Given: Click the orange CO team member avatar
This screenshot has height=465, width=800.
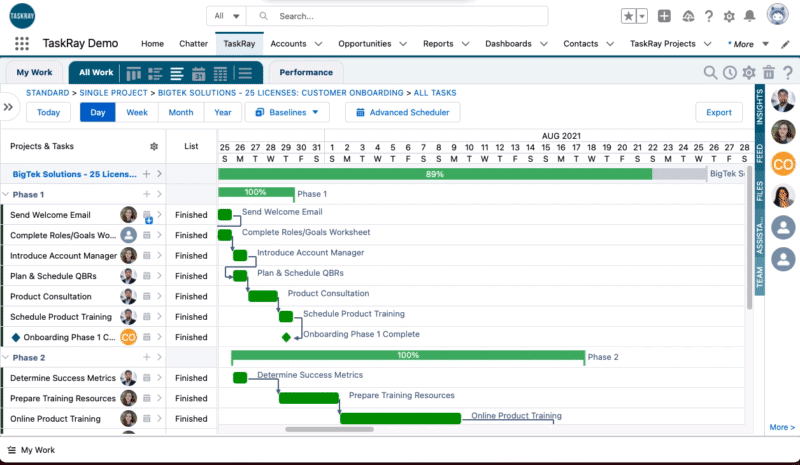Looking at the screenshot, I should click(x=783, y=164).
